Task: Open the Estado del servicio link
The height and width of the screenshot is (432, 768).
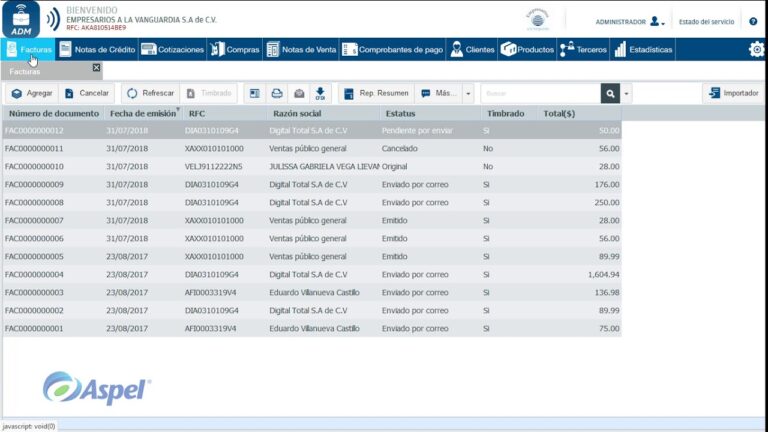Action: (x=706, y=22)
